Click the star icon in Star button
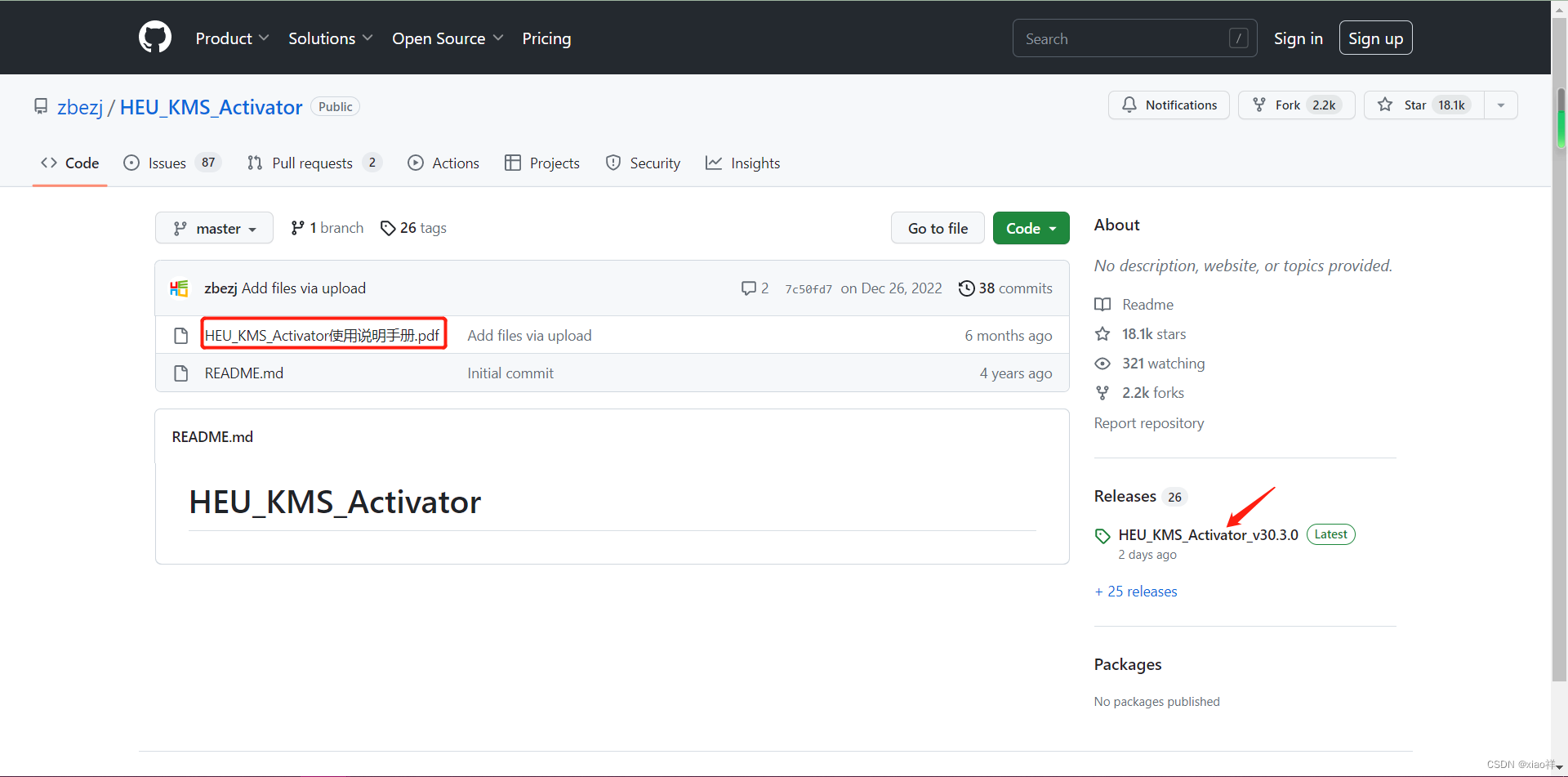1568x777 pixels. 1385,105
